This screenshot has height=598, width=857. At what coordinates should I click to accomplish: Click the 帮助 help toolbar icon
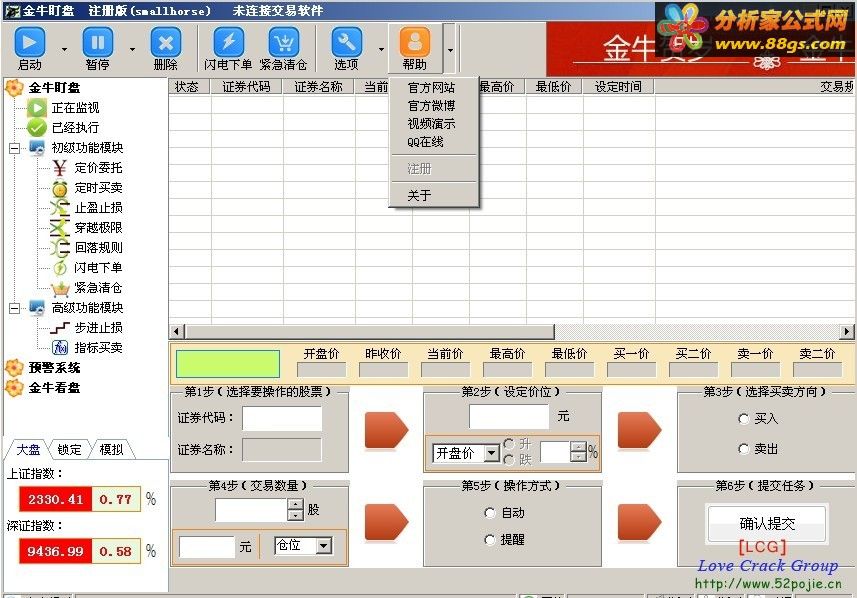[x=415, y=42]
